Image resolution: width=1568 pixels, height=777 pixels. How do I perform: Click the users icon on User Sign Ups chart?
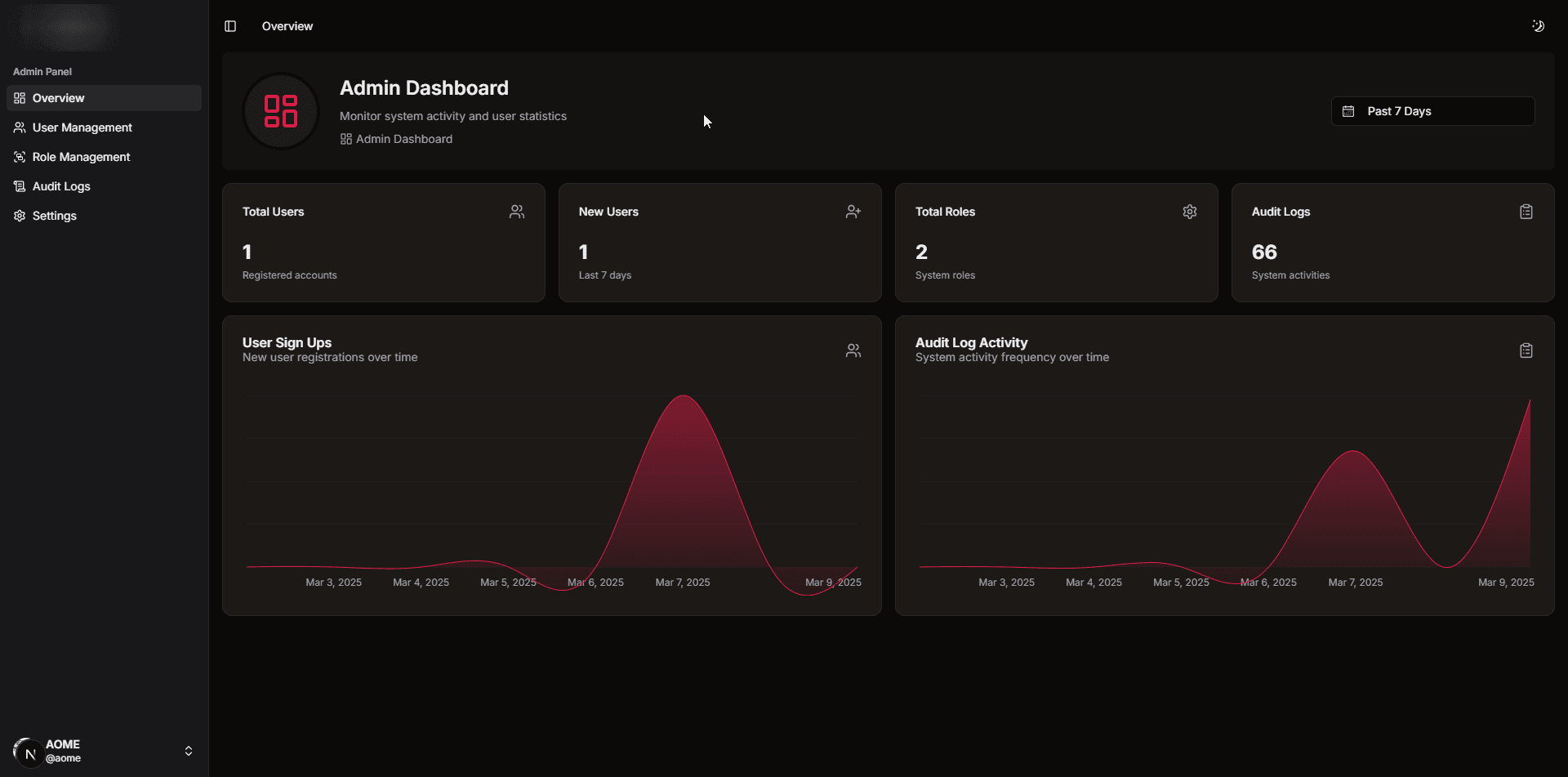click(853, 350)
